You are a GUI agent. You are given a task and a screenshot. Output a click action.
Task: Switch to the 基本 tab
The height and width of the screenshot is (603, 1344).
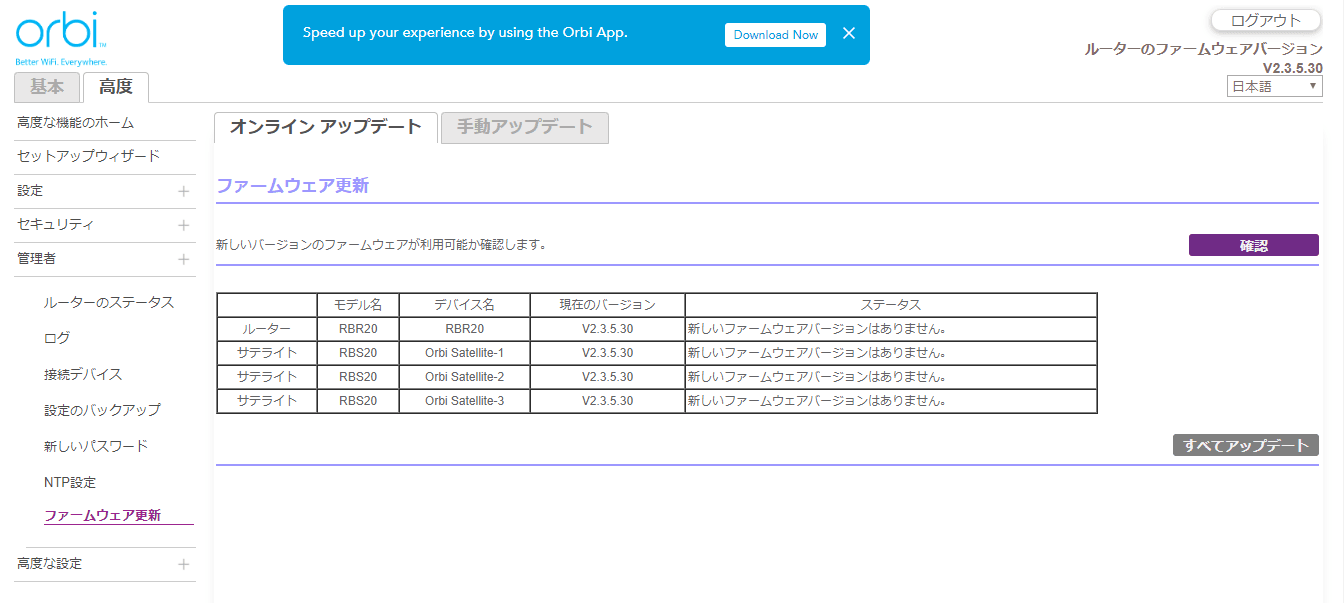46,87
